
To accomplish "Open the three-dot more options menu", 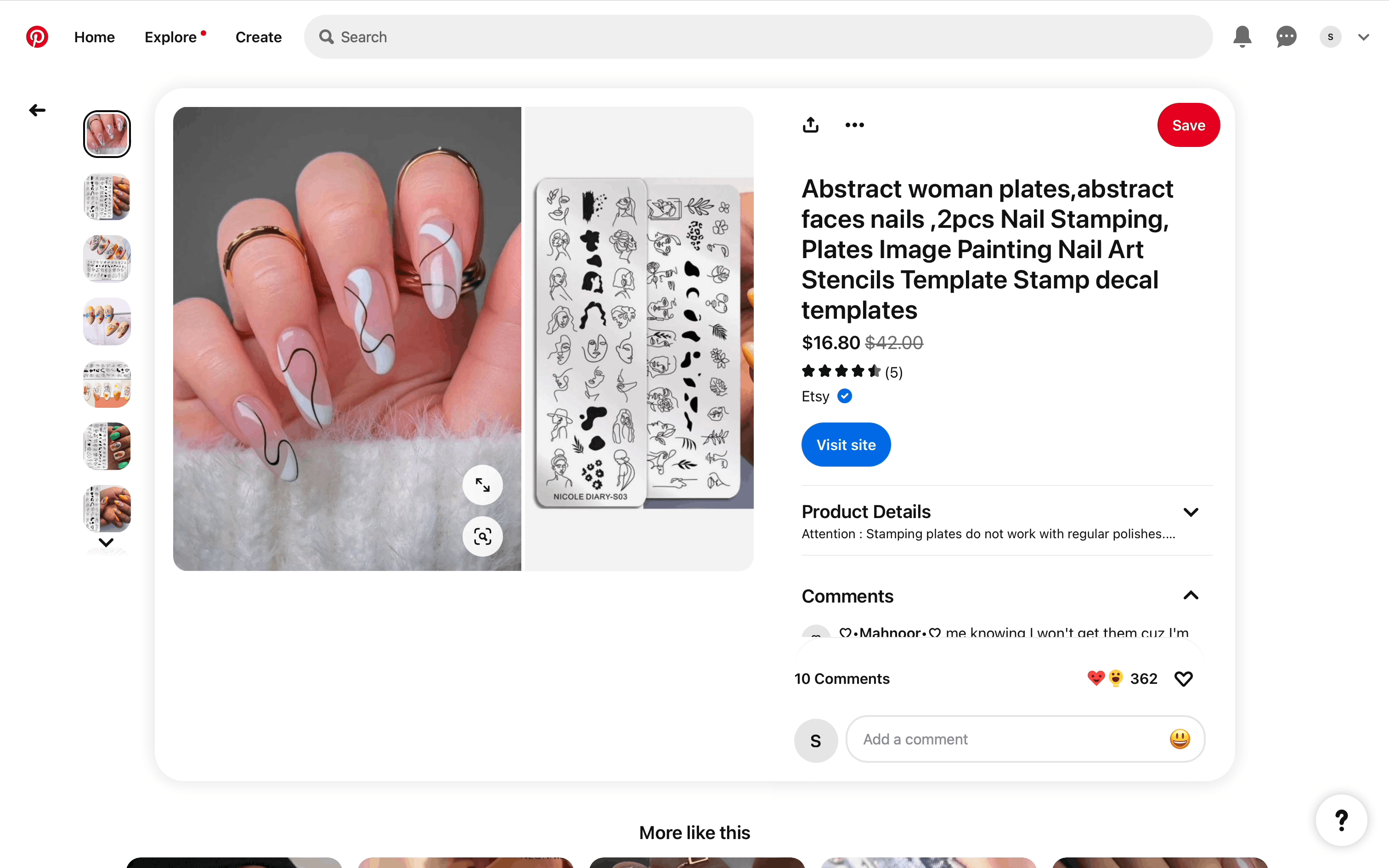I will 855,124.
